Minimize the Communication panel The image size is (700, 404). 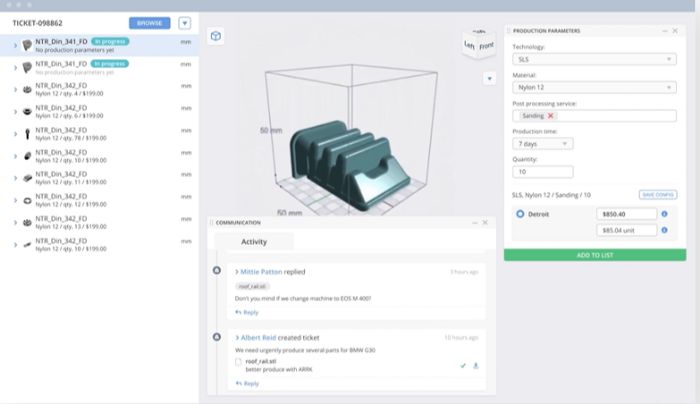coord(475,222)
